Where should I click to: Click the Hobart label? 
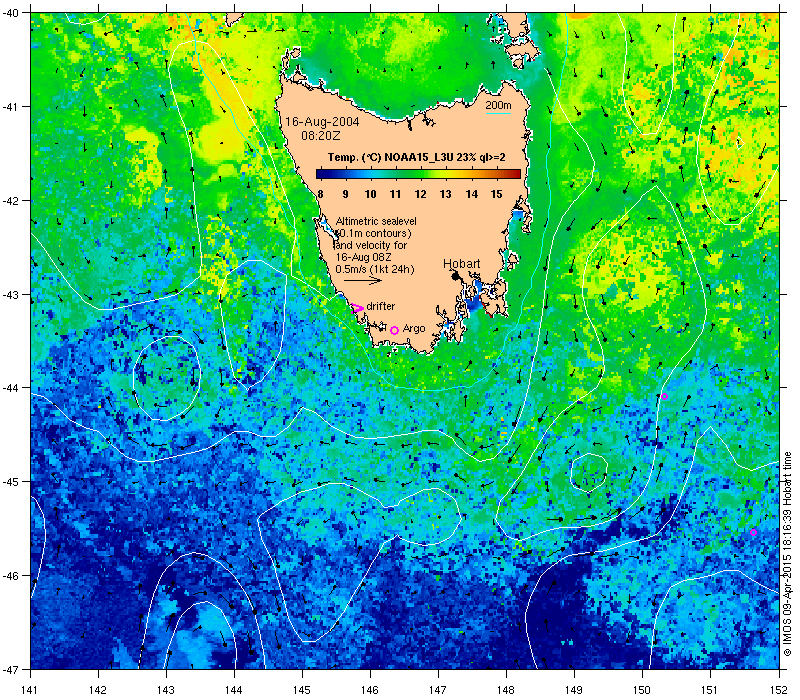(x=462, y=264)
